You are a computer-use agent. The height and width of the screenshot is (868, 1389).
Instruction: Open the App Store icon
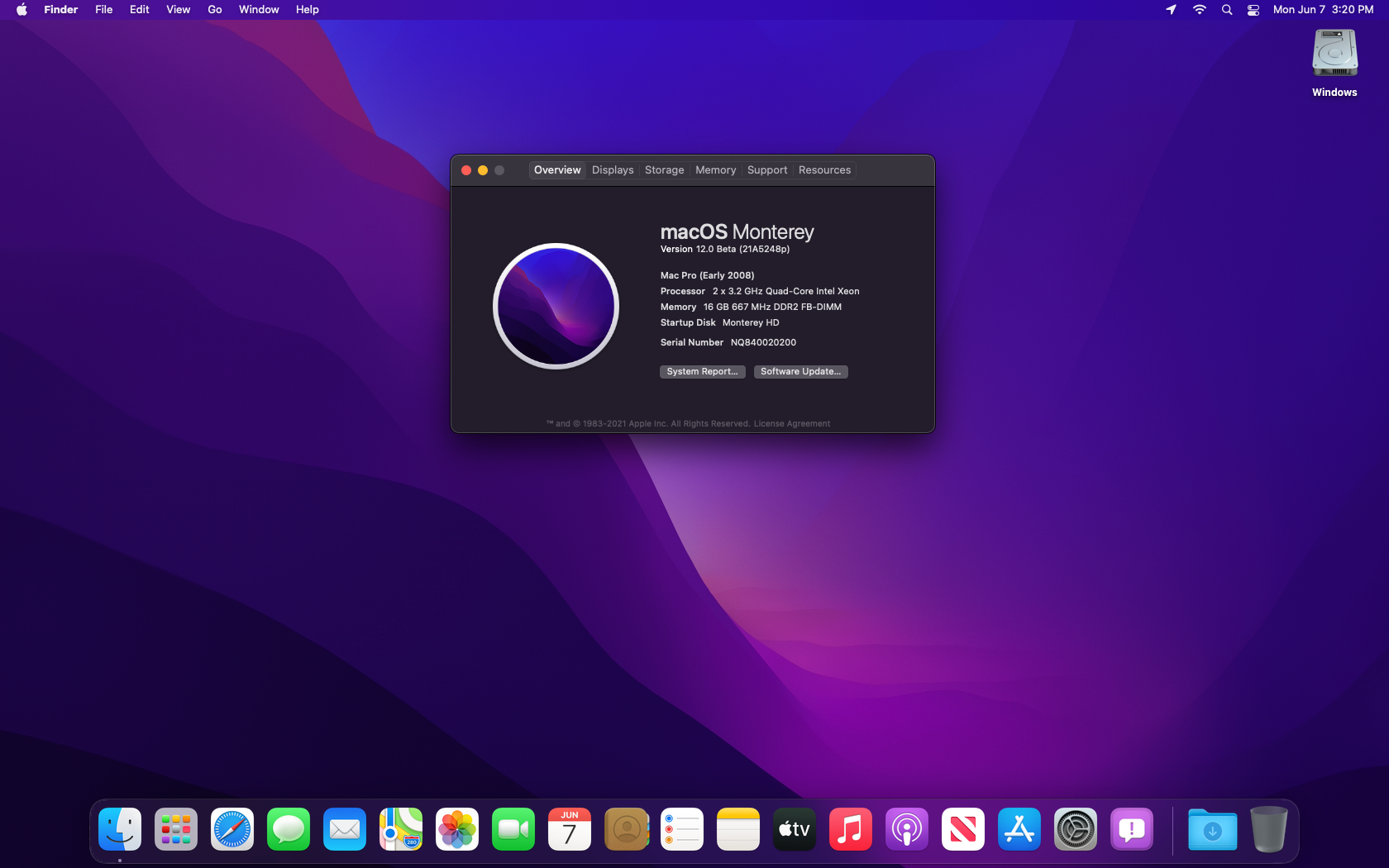1019,829
